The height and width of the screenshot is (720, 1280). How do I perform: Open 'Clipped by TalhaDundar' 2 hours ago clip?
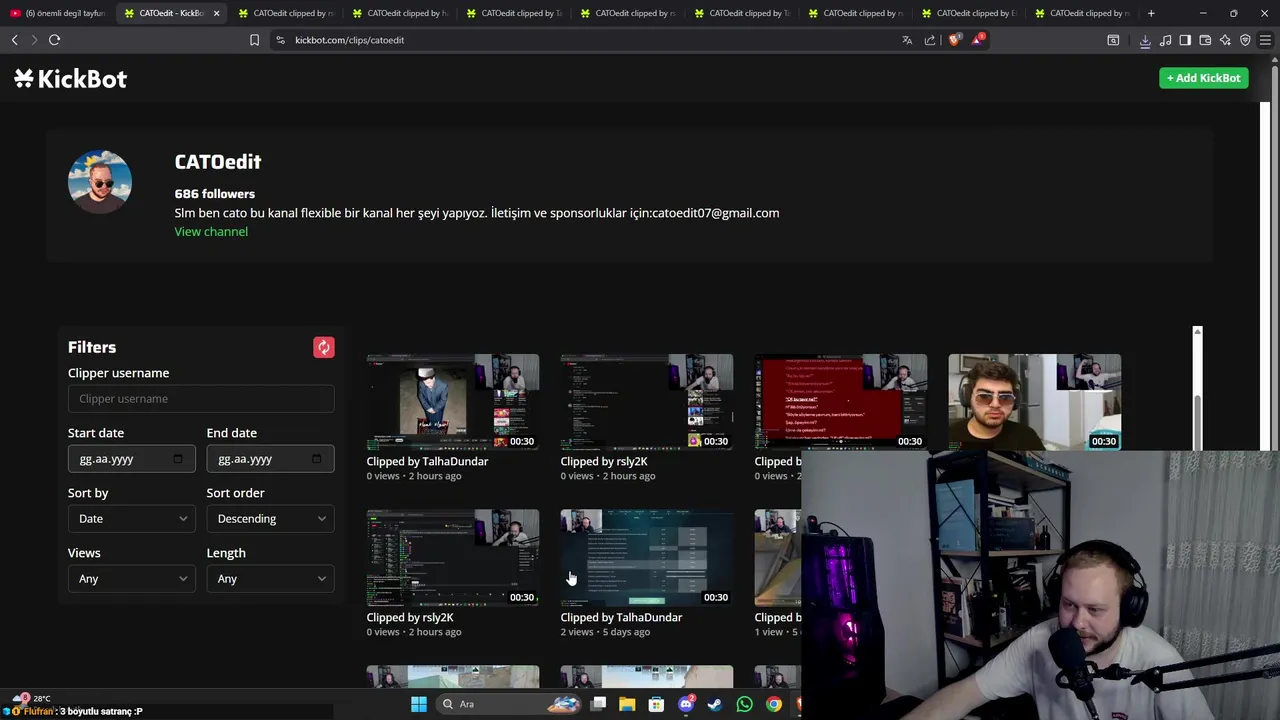427,461
